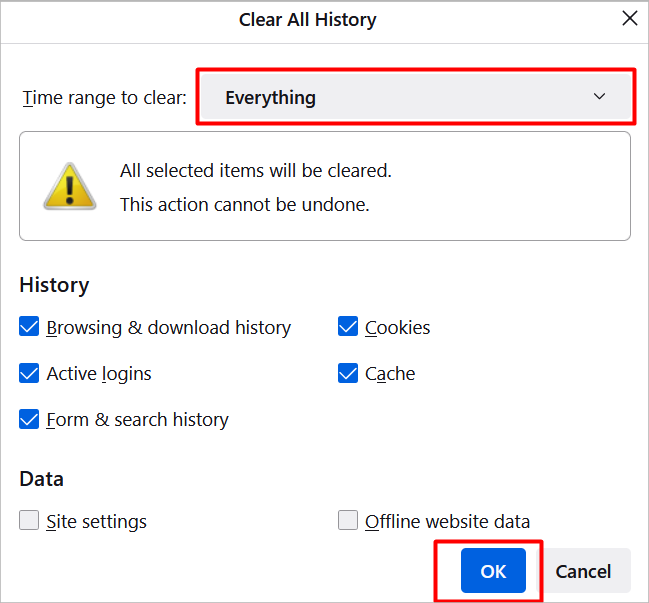The image size is (649, 603).
Task: Check the Offline website data checkbox
Action: (x=348, y=521)
